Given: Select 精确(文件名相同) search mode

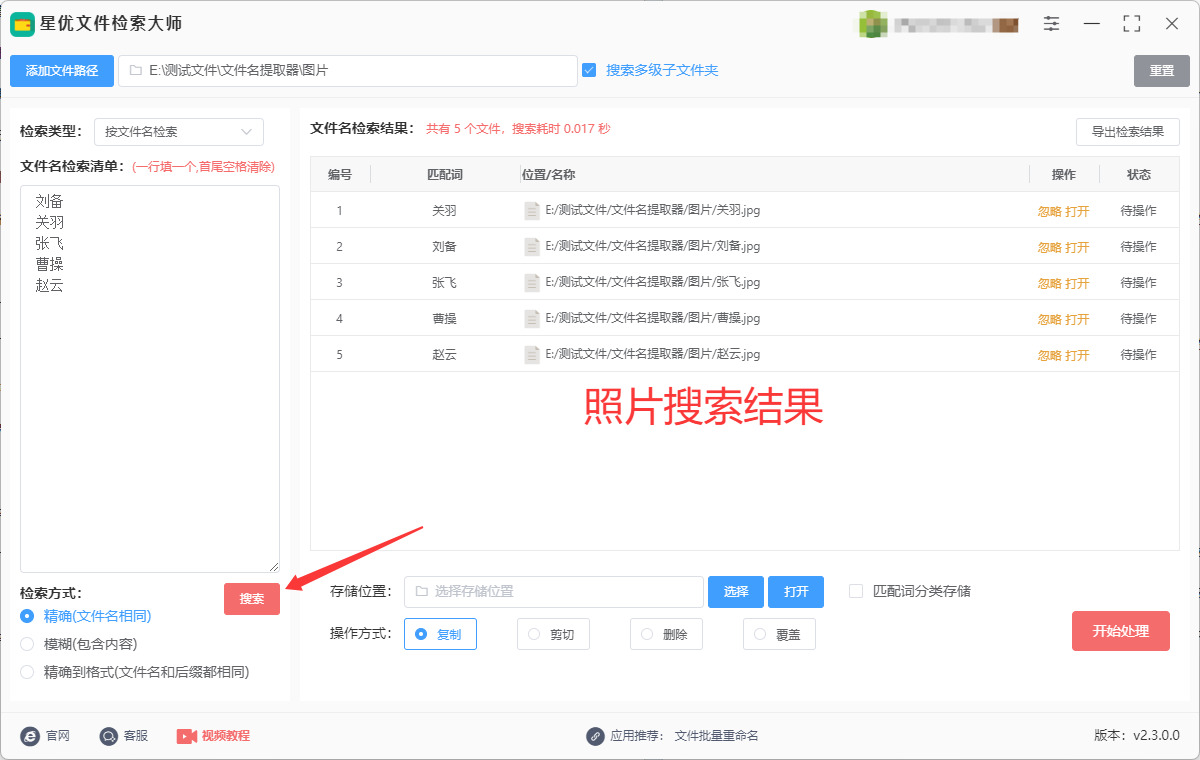Looking at the screenshot, I should 27,616.
